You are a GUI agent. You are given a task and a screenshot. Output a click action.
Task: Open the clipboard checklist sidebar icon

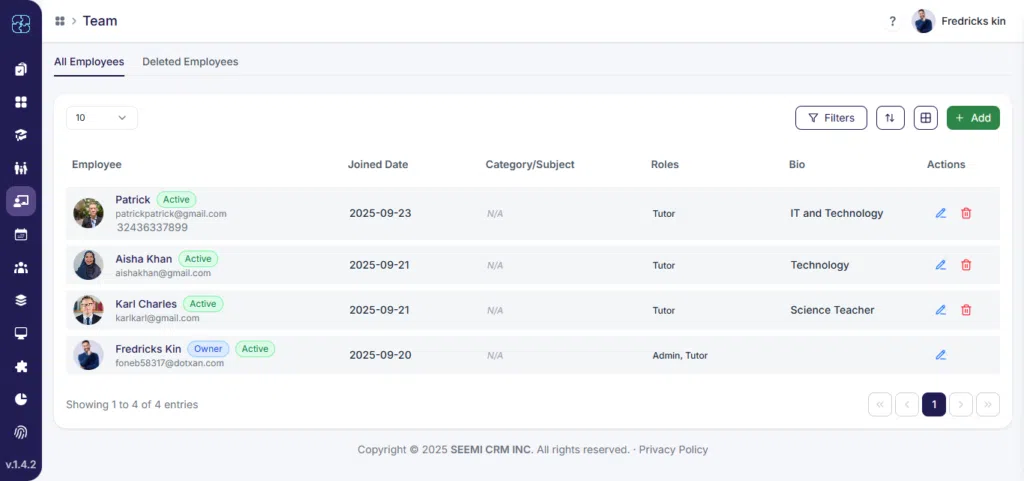(x=21, y=69)
